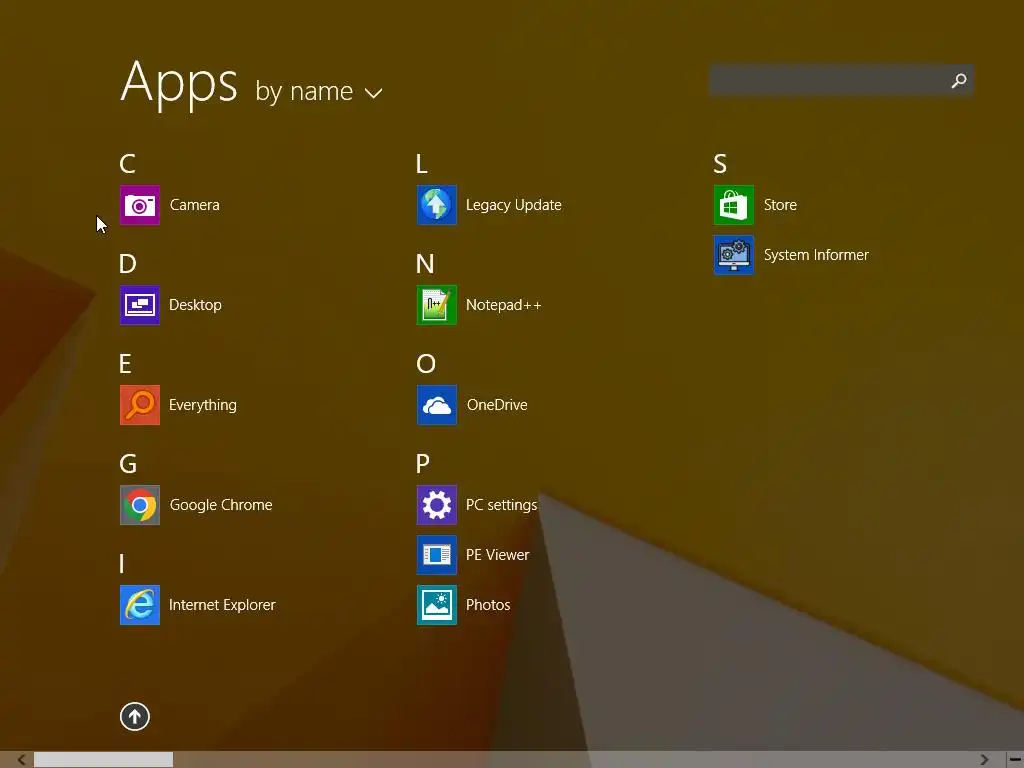Go back to Start via up arrow

tap(135, 716)
